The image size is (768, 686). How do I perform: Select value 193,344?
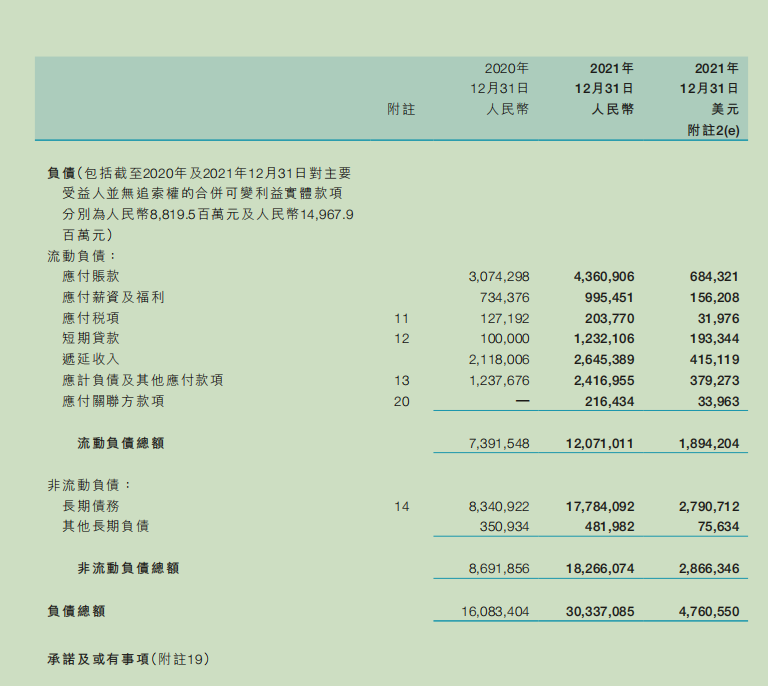714,339
